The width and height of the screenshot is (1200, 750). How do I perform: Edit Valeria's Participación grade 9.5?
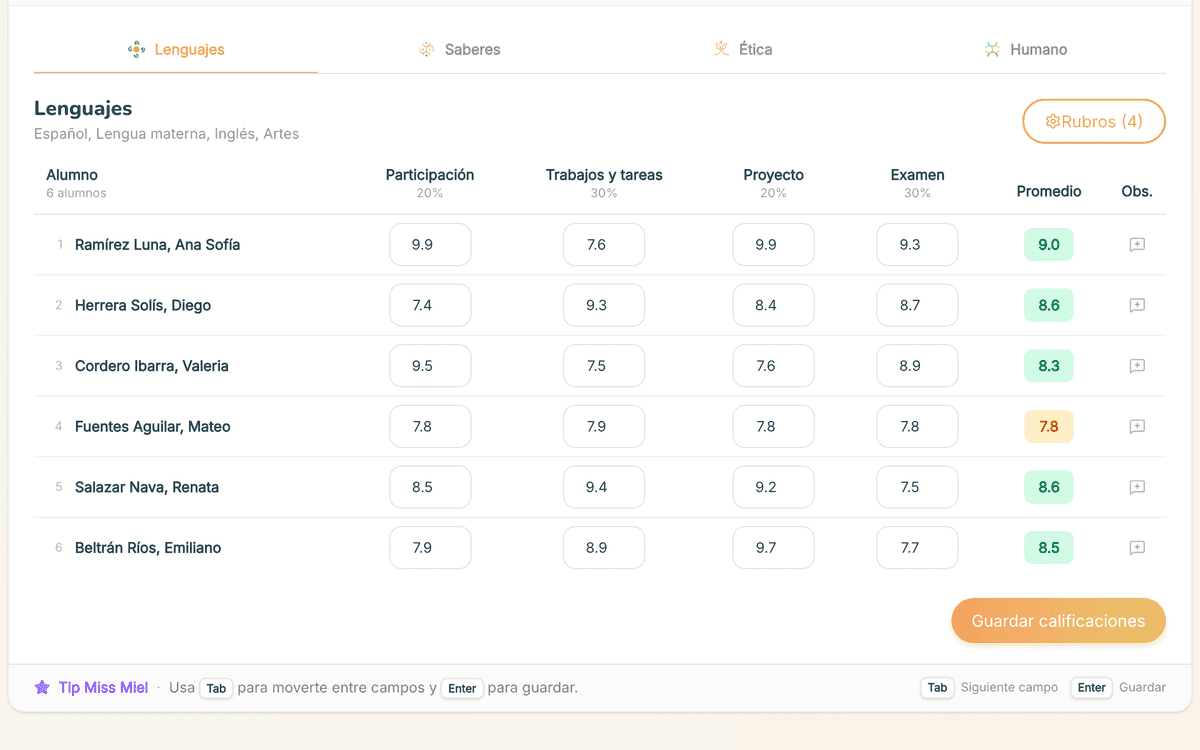pyautogui.click(x=430, y=366)
